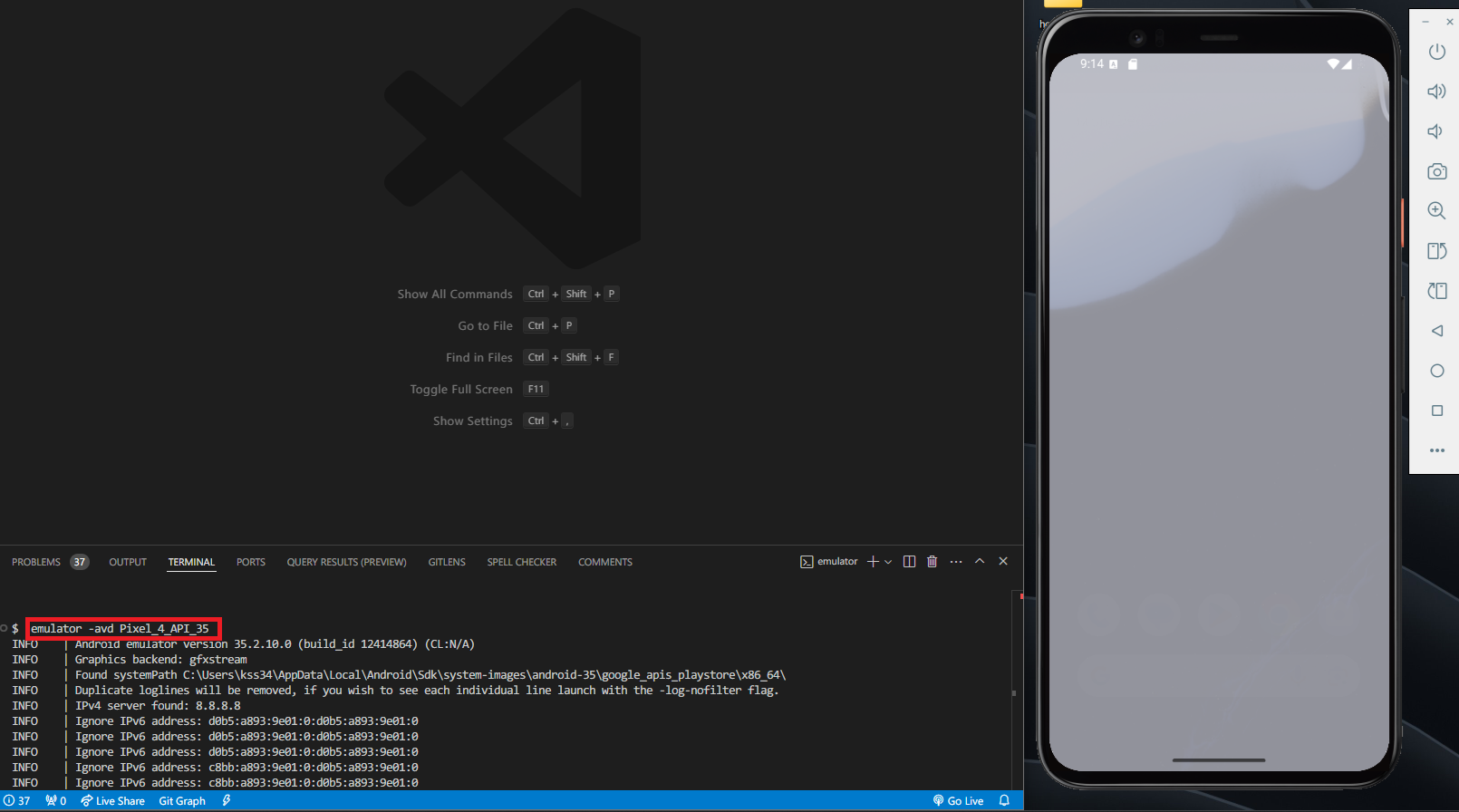This screenshot has height=812, width=1459.
Task: Open the GITLENS tab
Action: (447, 562)
